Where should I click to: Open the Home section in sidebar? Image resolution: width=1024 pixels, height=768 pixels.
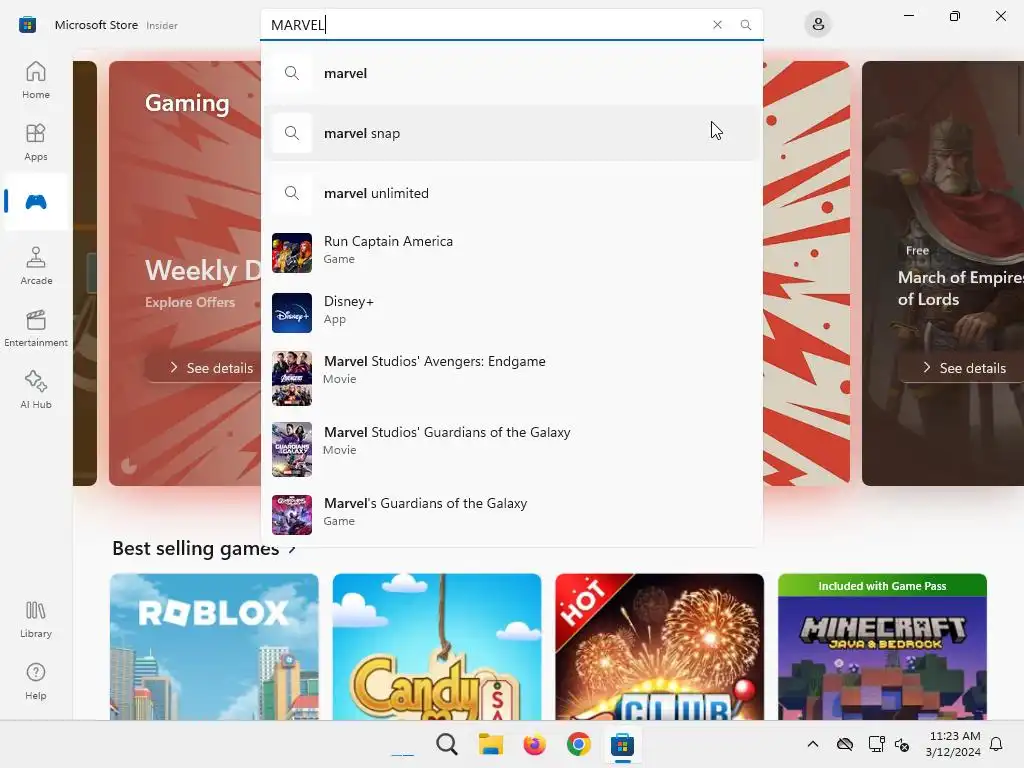click(x=36, y=80)
